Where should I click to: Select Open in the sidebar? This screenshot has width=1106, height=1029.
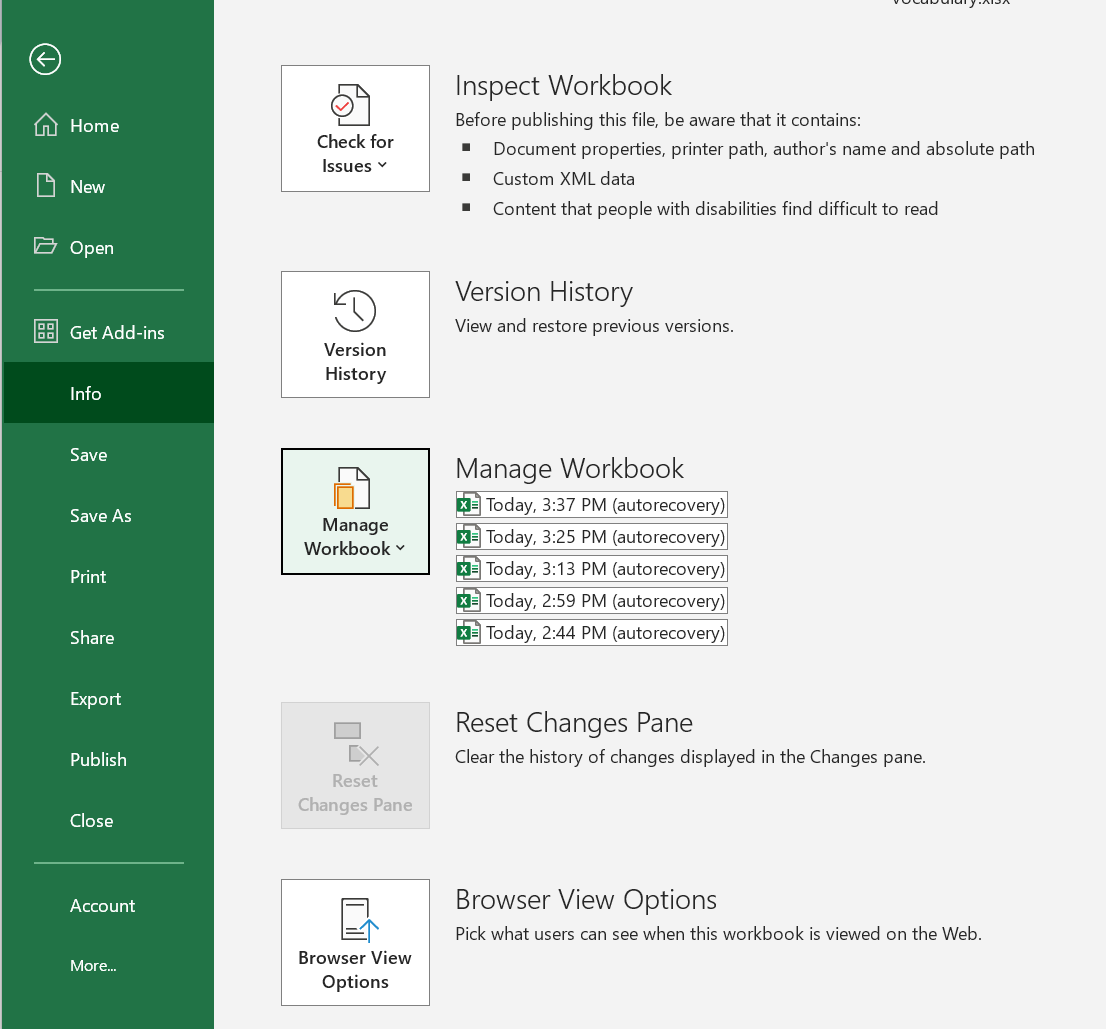[x=109, y=248]
